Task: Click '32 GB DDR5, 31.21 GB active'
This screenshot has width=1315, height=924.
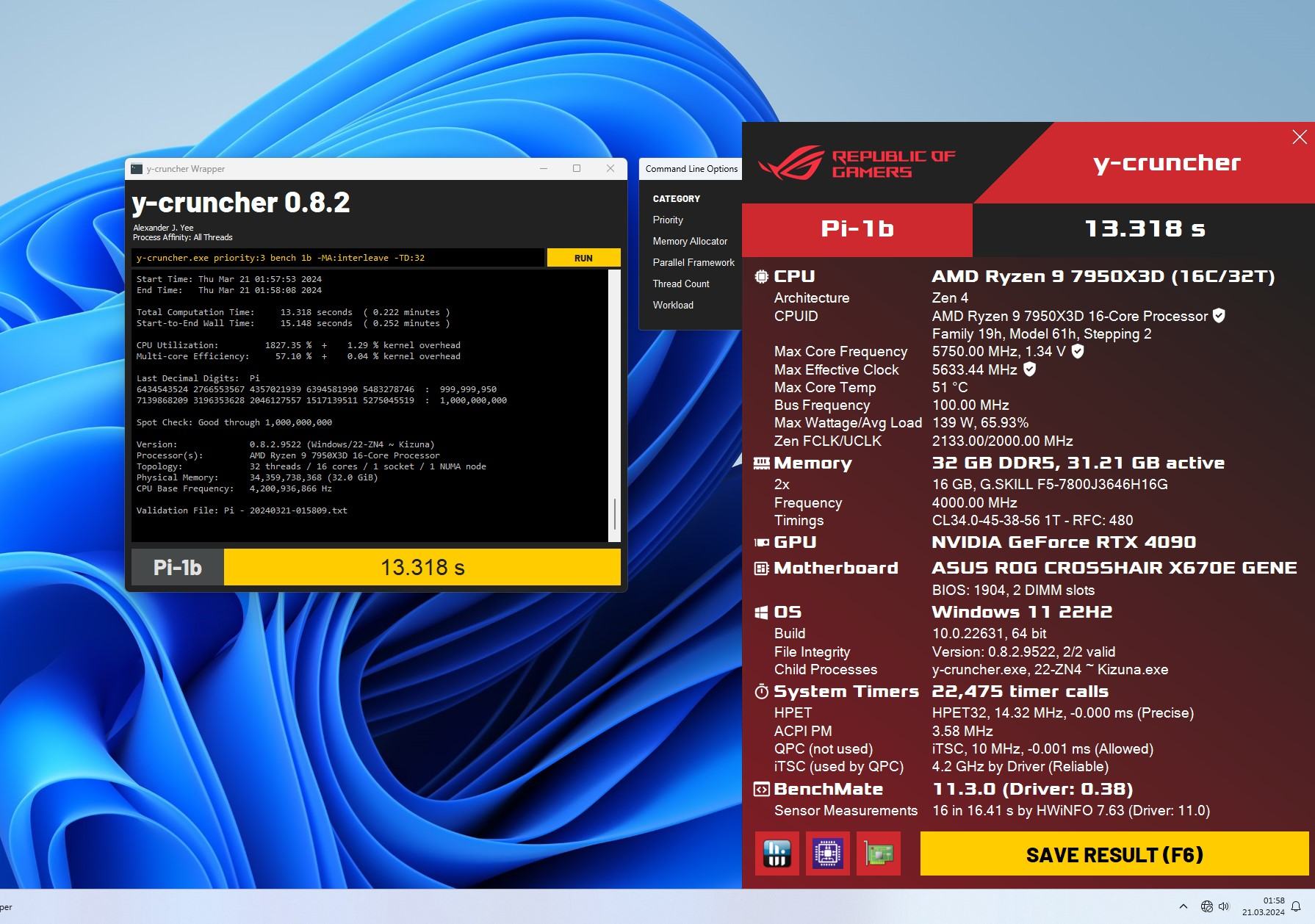Action: click(1078, 463)
